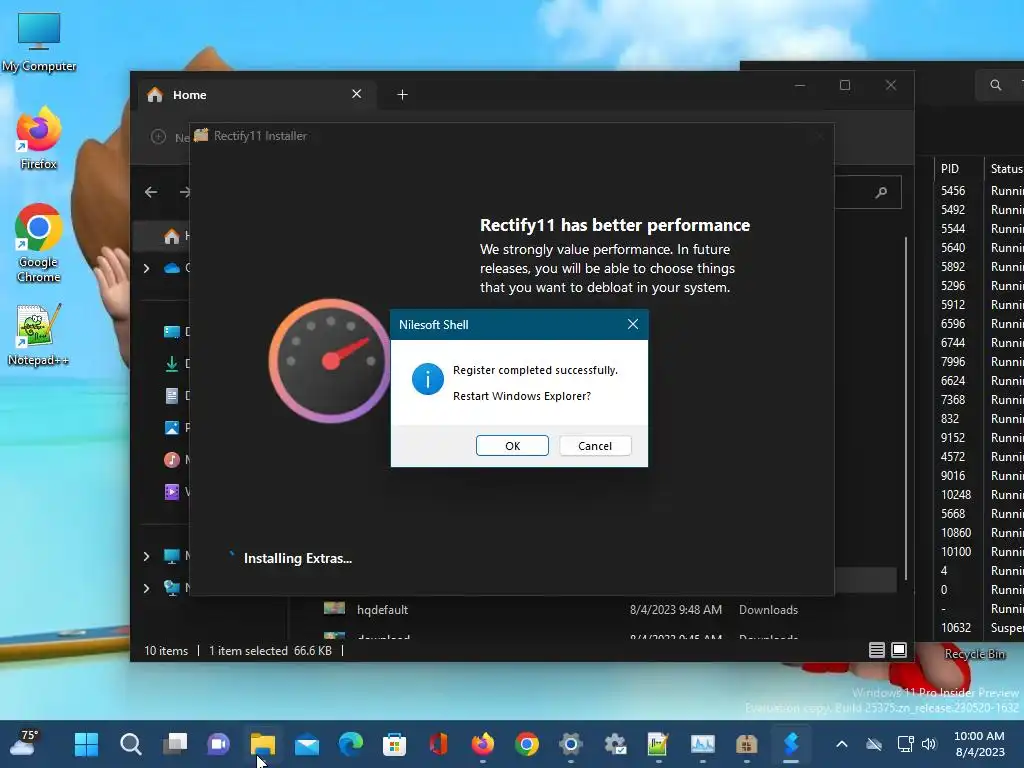Select process with PID 10860
The height and width of the screenshot is (768, 1024).
pyautogui.click(x=956, y=533)
